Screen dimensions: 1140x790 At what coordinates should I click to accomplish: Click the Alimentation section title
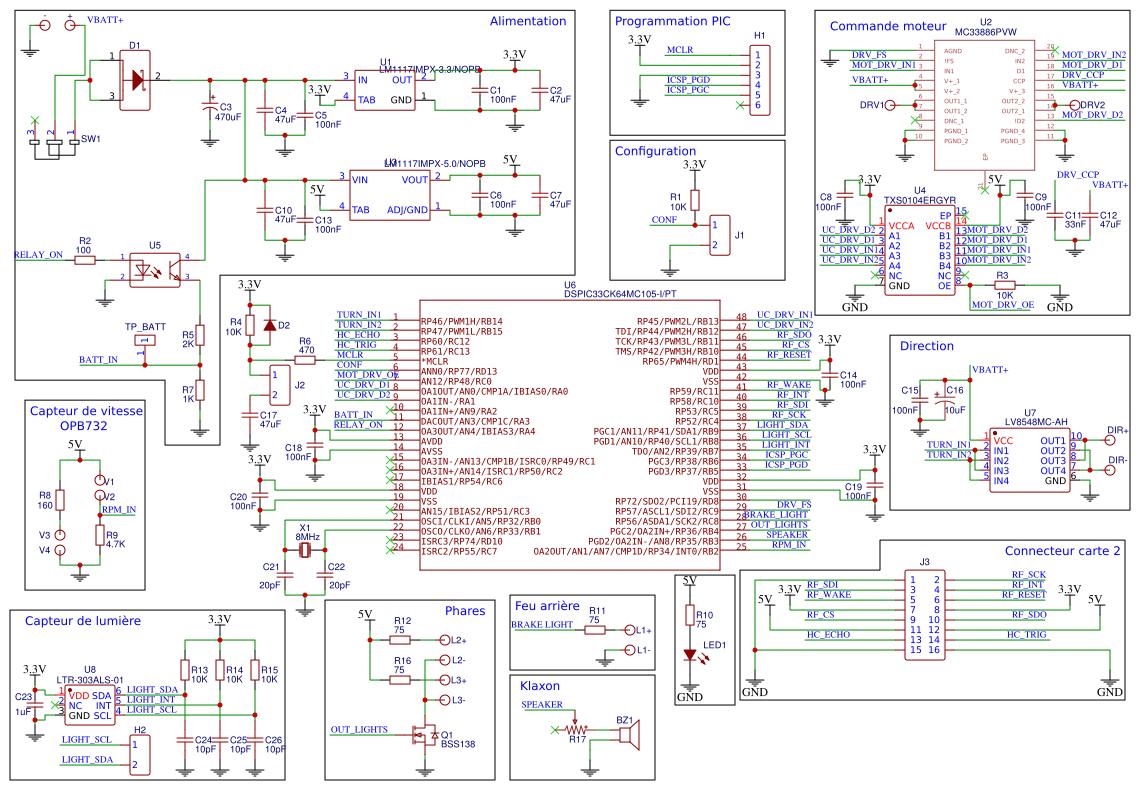[526, 20]
